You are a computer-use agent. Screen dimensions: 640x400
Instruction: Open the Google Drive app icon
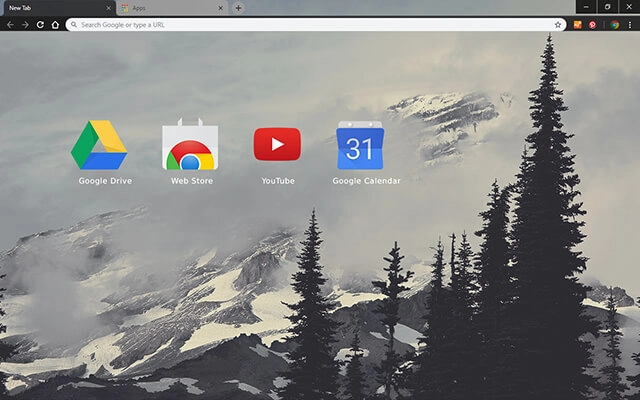click(x=99, y=145)
